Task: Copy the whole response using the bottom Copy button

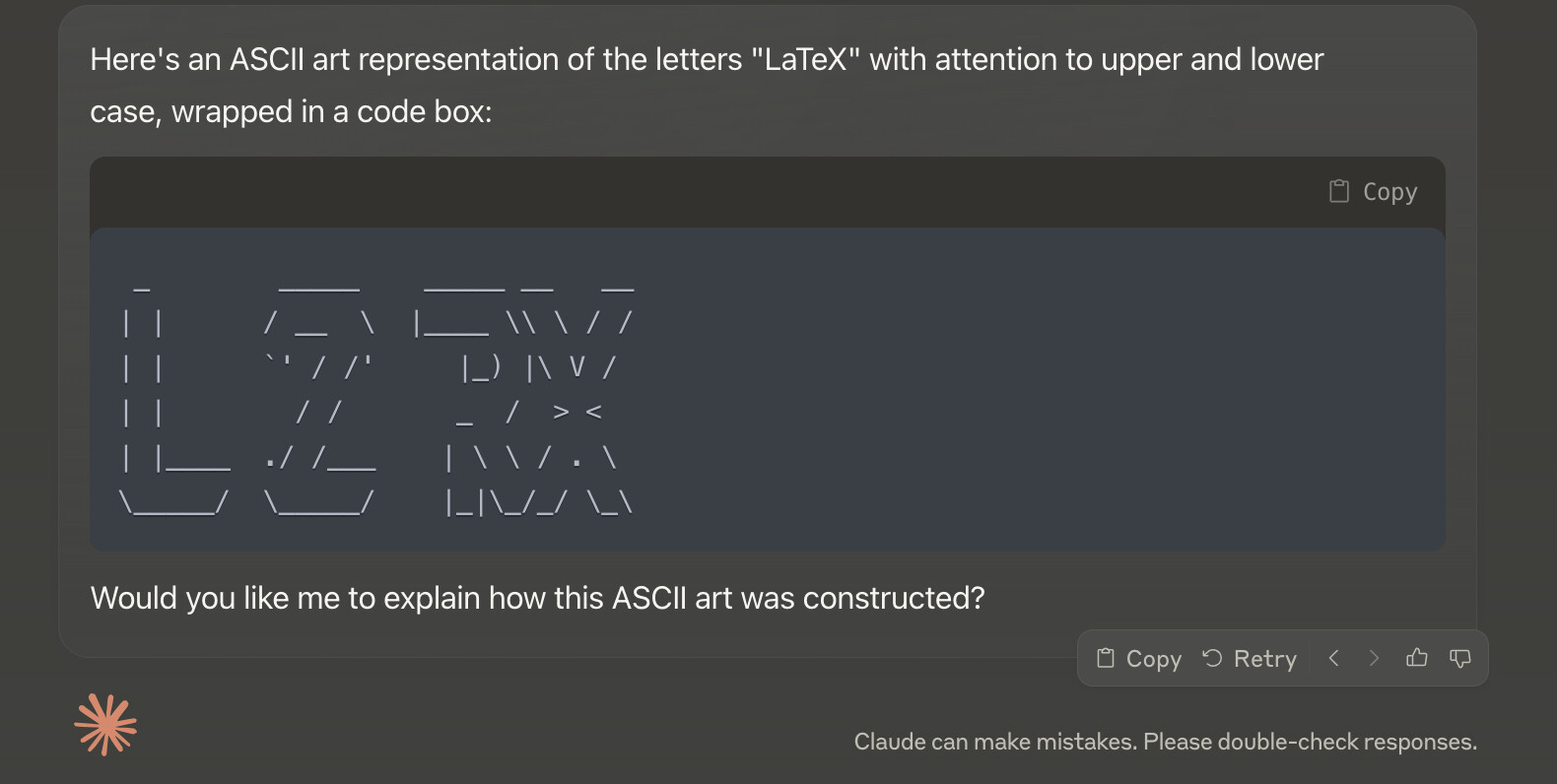Action: point(1139,658)
